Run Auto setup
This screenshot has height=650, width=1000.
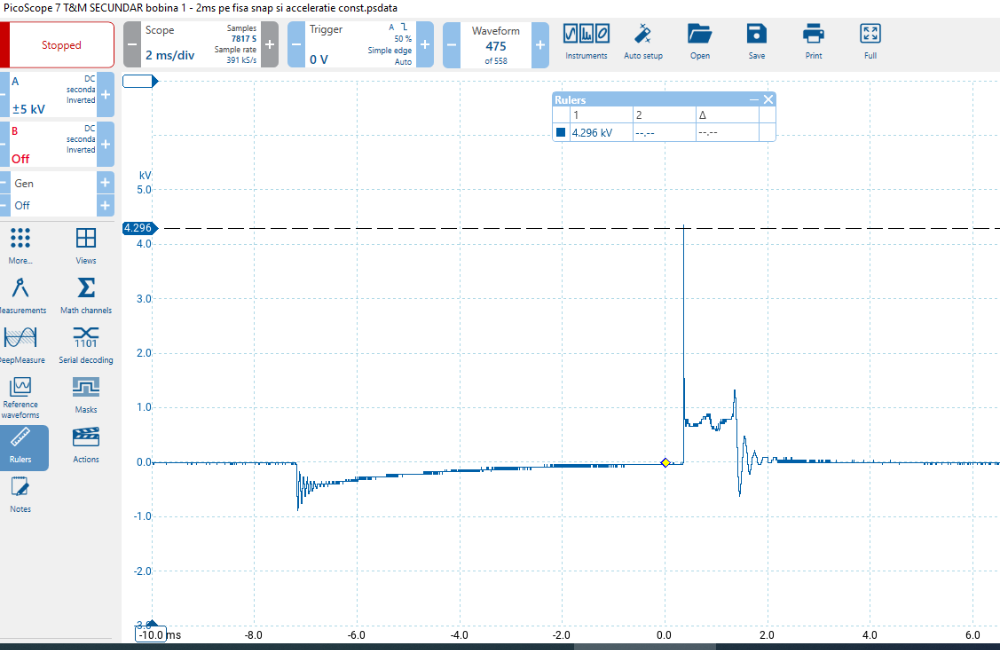pyautogui.click(x=643, y=41)
